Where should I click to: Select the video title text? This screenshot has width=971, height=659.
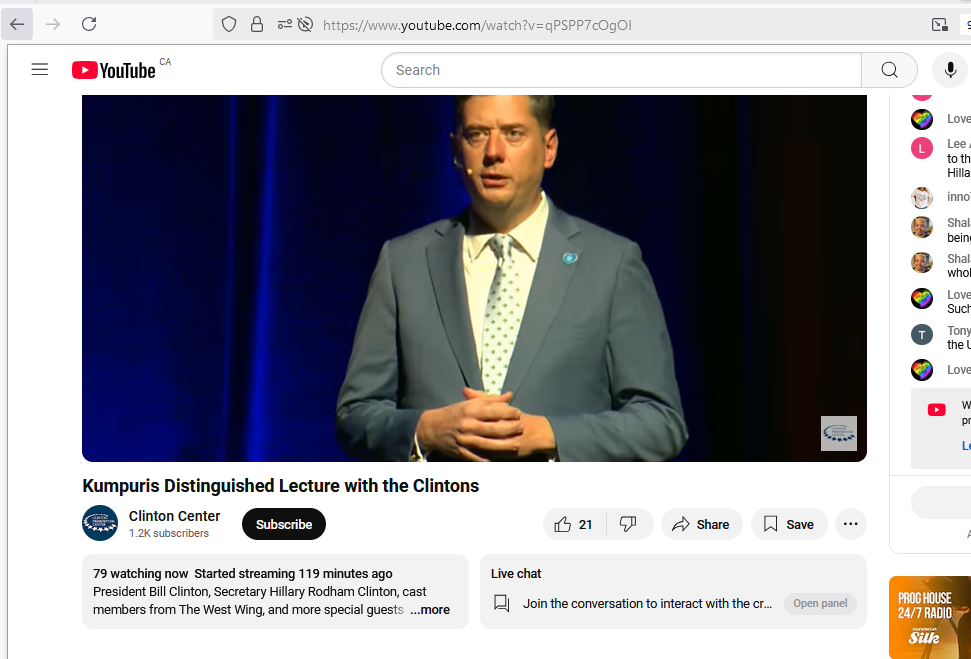(x=281, y=486)
